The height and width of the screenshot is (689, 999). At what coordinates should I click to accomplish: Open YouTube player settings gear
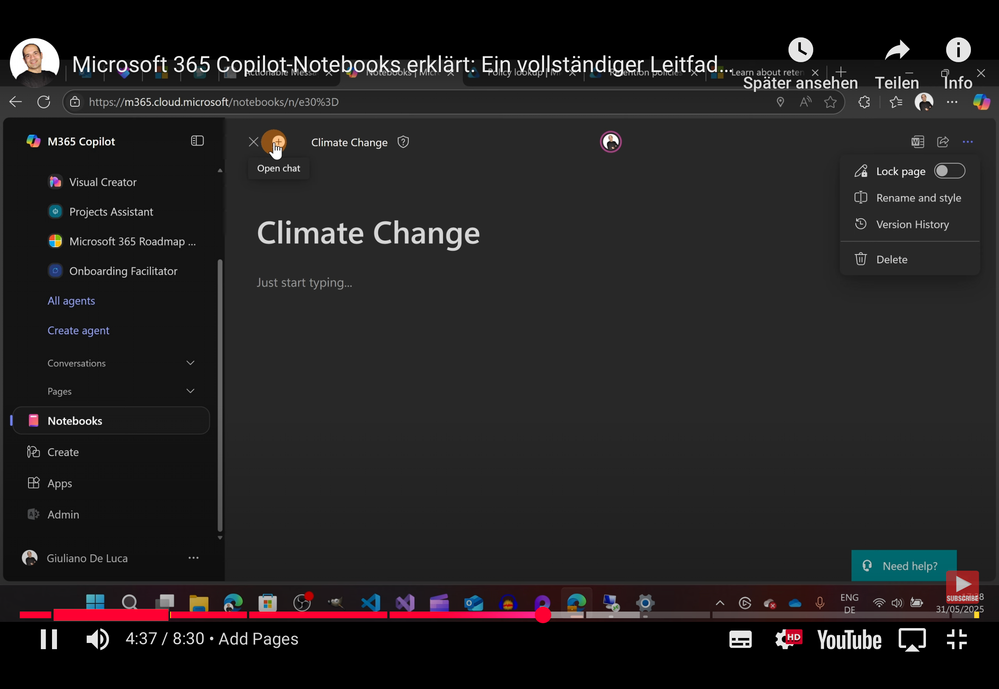pos(787,639)
